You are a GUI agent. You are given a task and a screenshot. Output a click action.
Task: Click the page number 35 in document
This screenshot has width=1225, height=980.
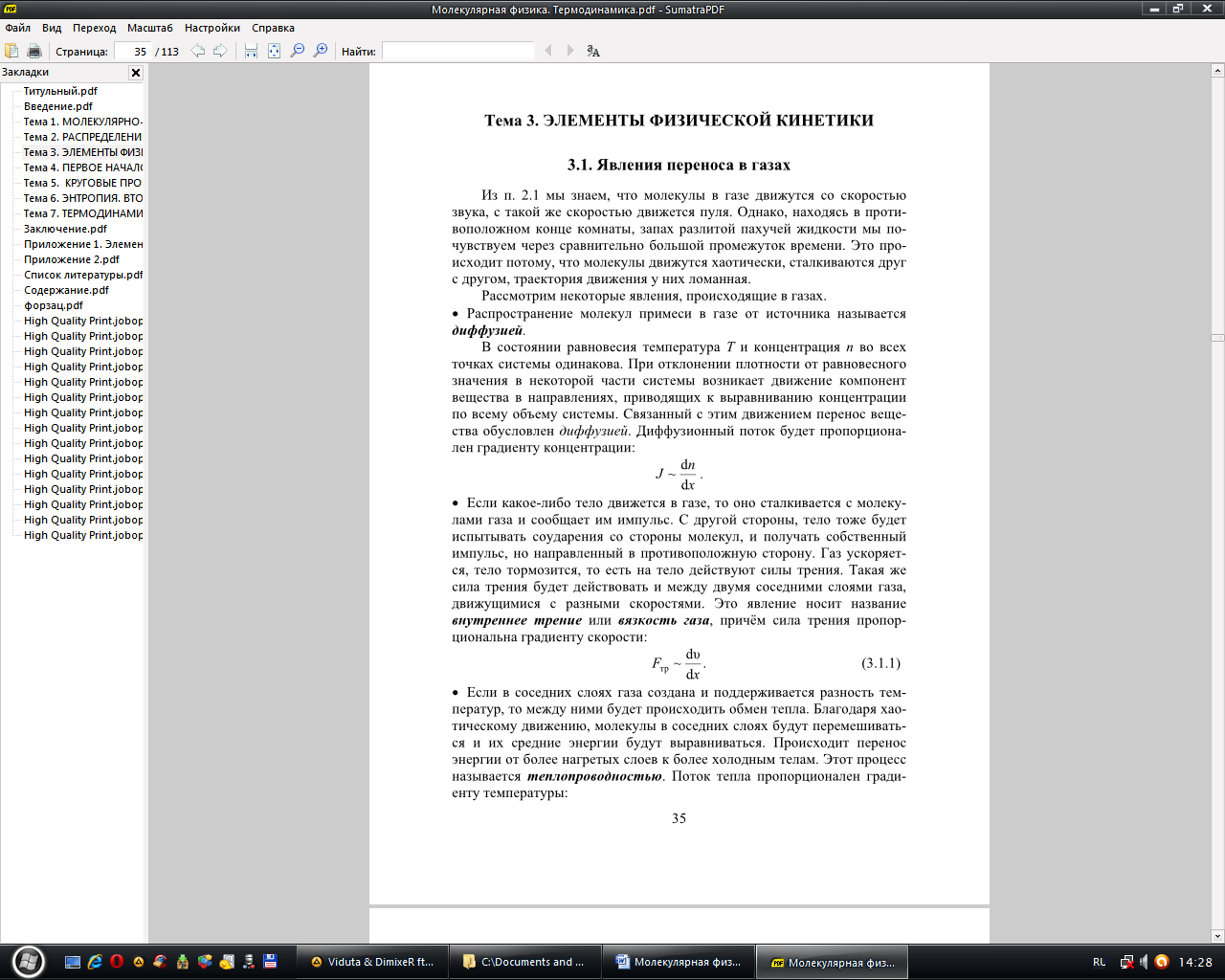[x=679, y=818]
